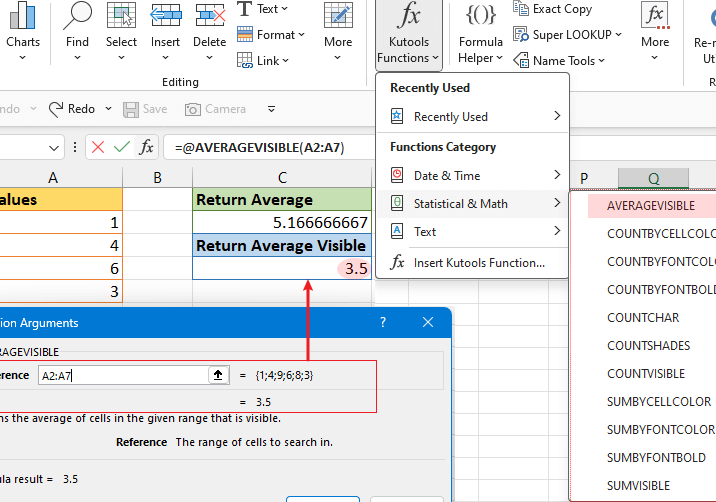The height and width of the screenshot is (502, 716).
Task: Select column B header
Action: point(158,177)
